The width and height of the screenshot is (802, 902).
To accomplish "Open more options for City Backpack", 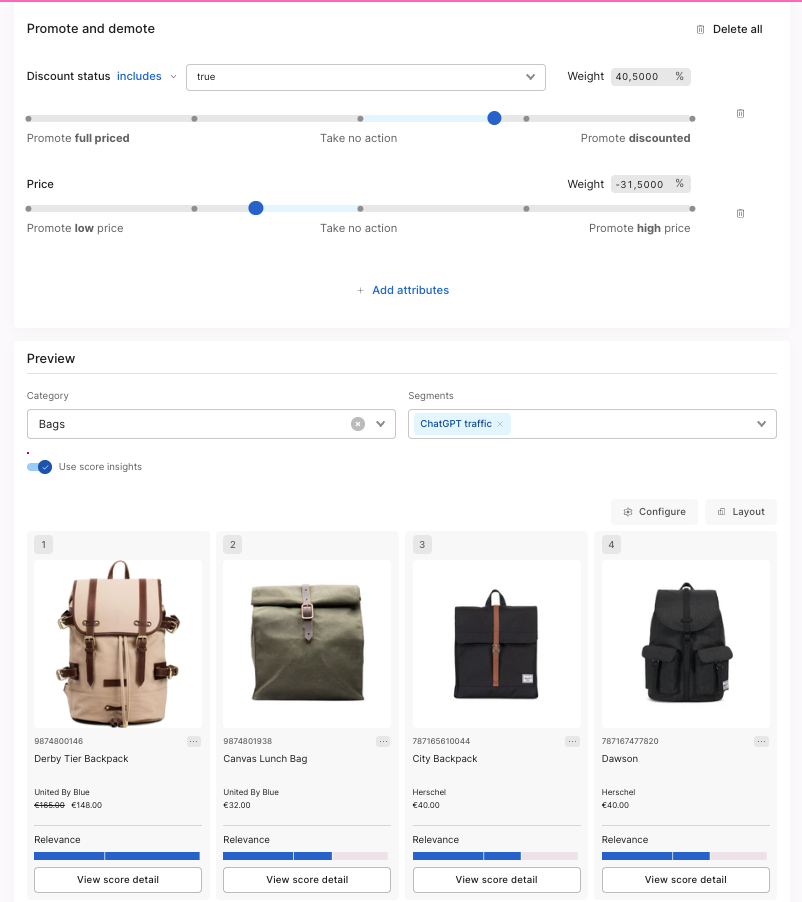I will point(572,741).
